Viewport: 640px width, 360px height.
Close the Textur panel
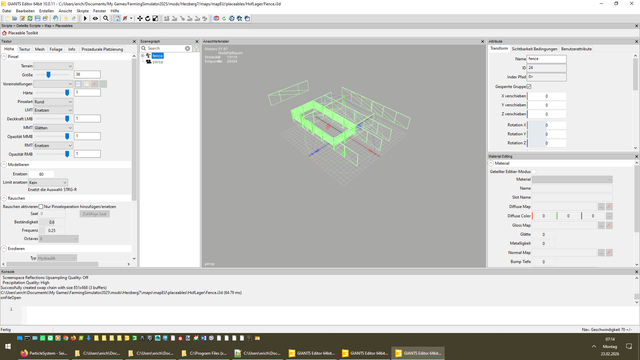pos(134,41)
